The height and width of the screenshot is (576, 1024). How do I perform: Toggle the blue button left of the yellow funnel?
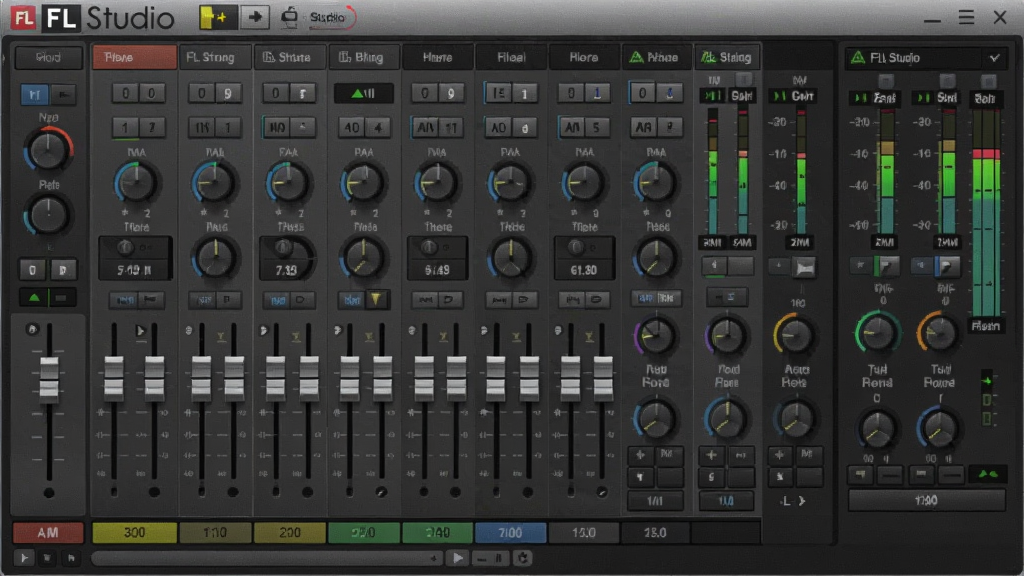pyautogui.click(x=352, y=300)
